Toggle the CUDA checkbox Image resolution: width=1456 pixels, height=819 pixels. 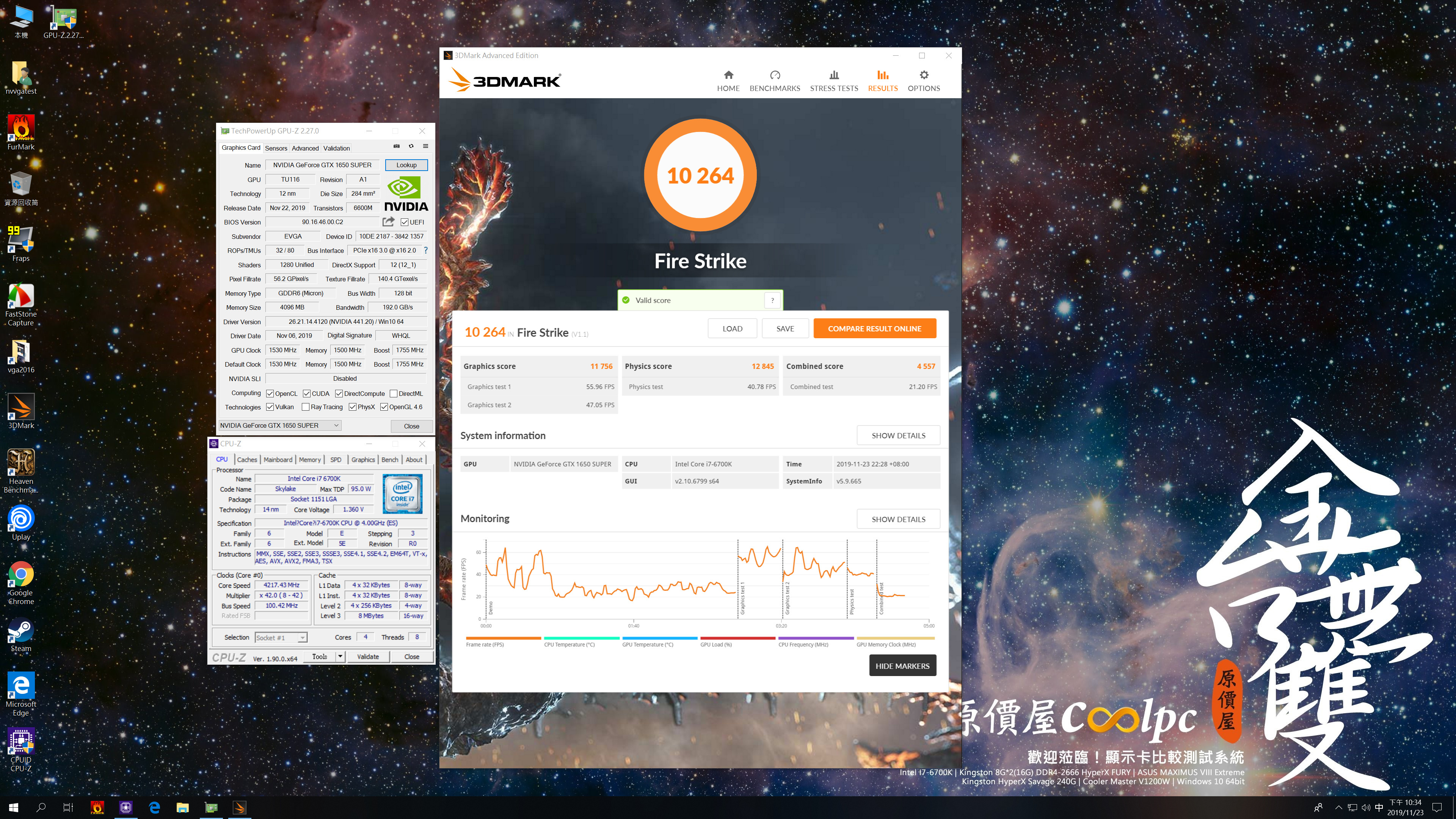[x=306, y=394]
